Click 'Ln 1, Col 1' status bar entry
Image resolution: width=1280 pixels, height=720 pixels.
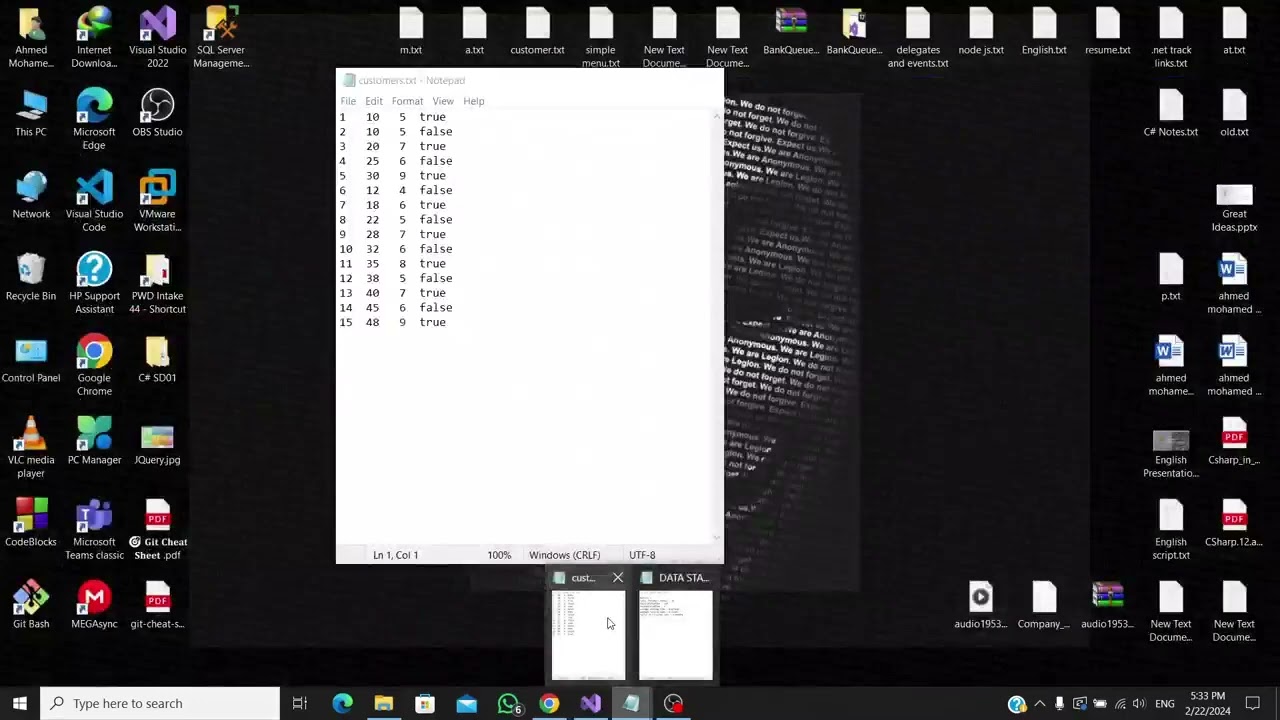point(396,555)
